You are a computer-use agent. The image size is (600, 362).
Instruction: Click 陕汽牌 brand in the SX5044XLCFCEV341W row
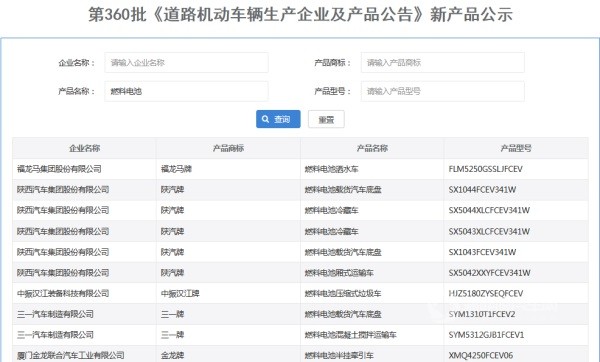point(173,210)
